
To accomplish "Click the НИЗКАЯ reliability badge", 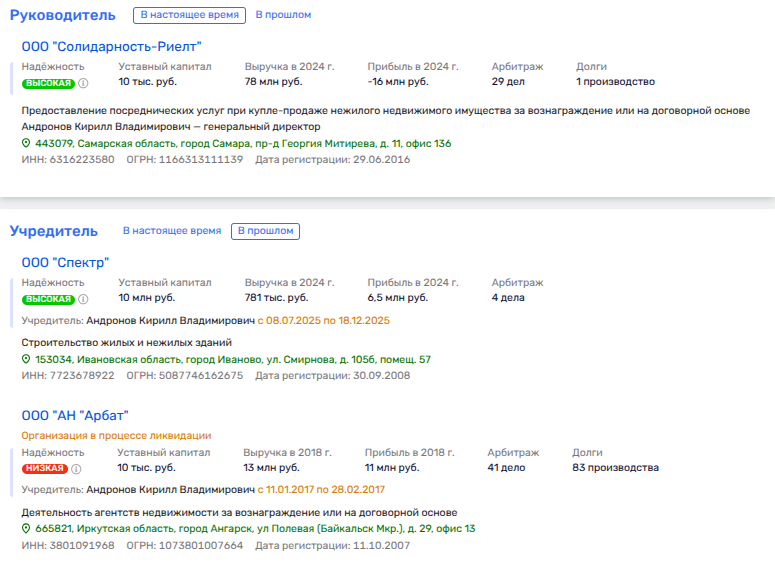I will pyautogui.click(x=44, y=469).
